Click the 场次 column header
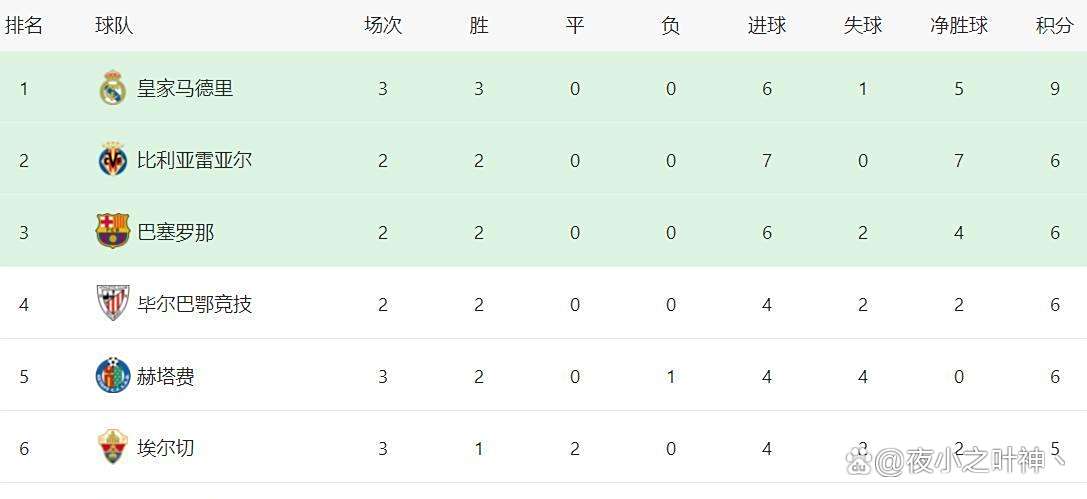This screenshot has height=499, width=1087. click(382, 26)
